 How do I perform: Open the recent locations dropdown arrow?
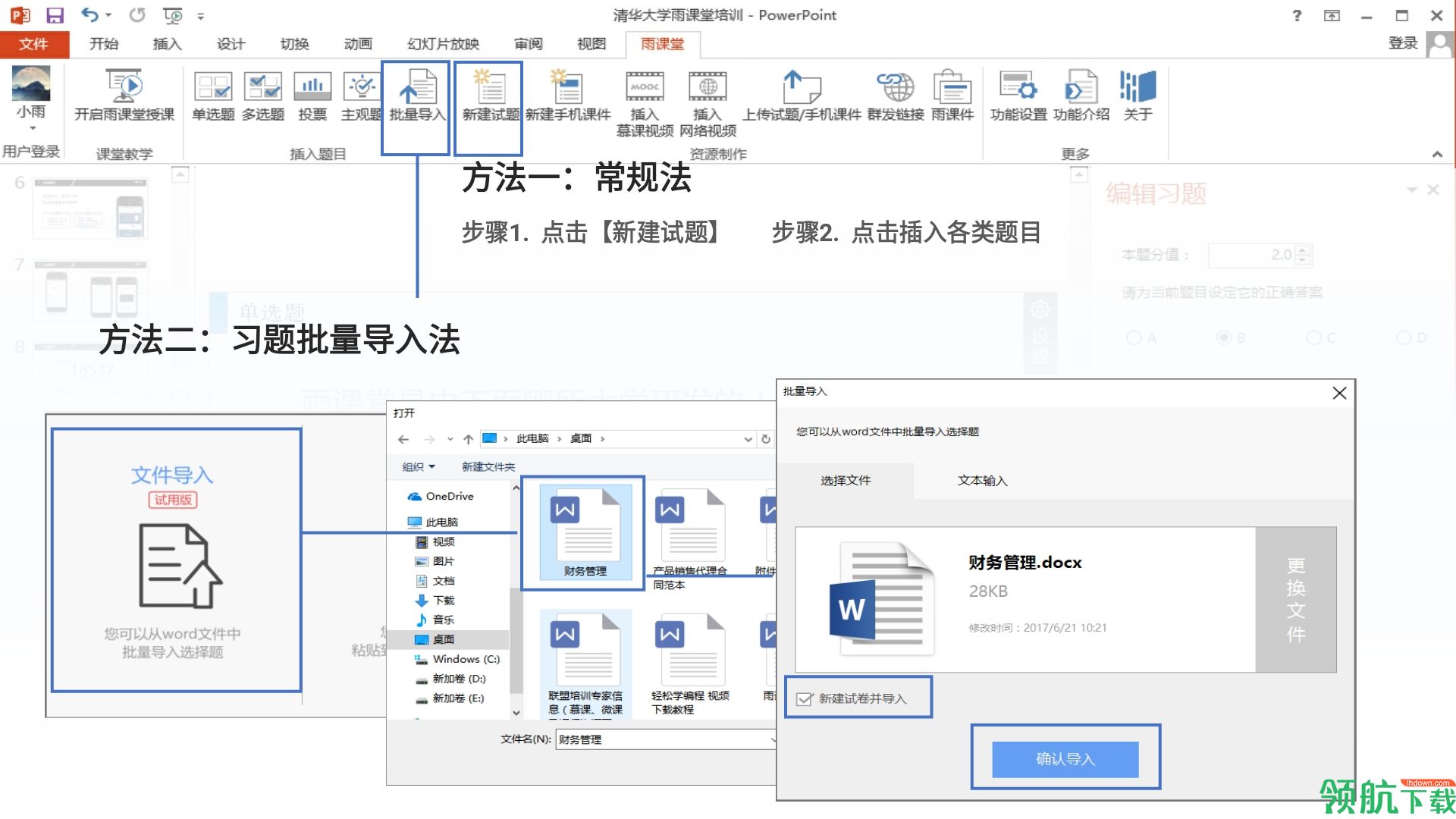coord(450,439)
